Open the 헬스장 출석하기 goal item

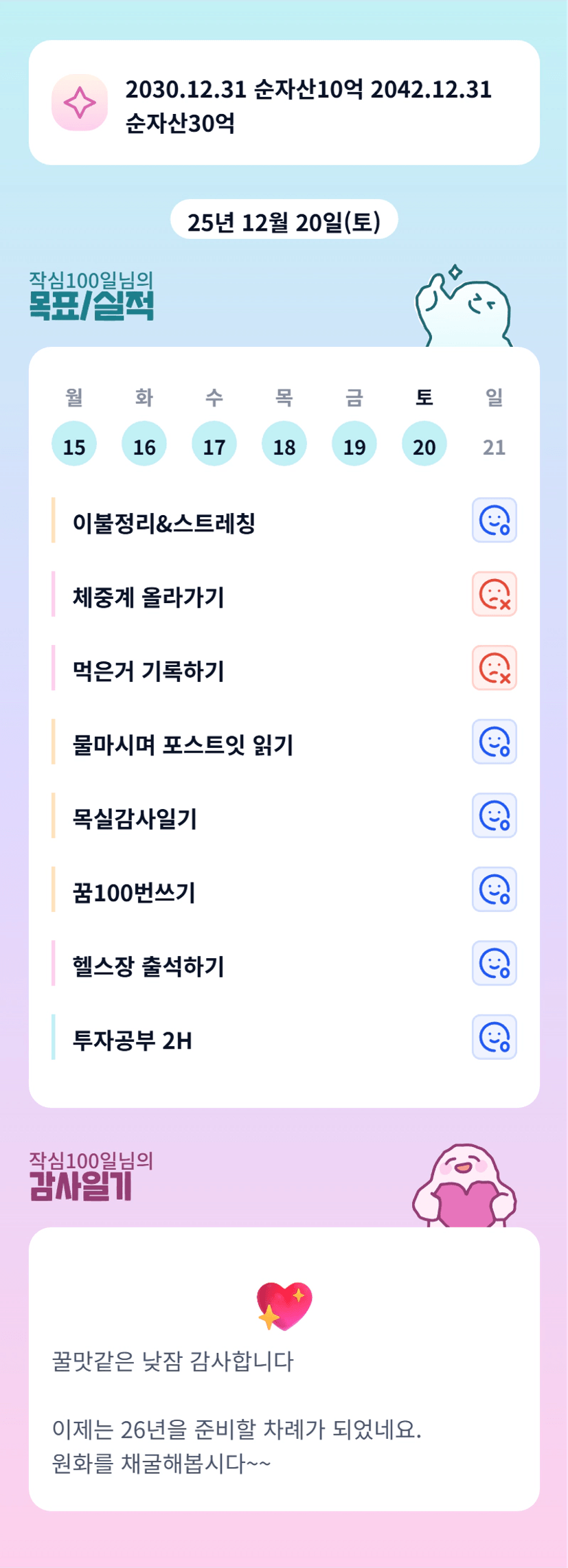(x=148, y=966)
